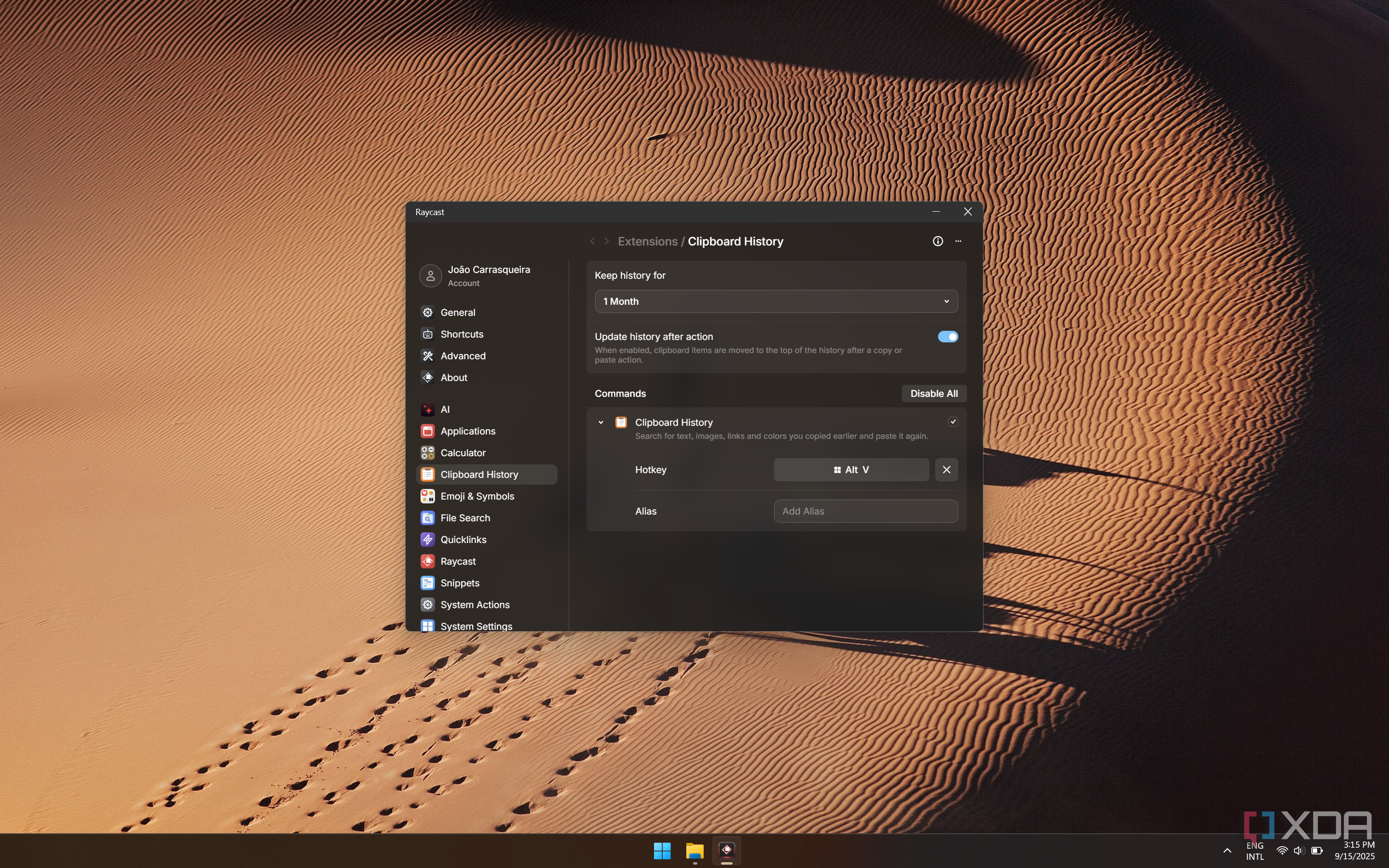Open the About sidebar icon
The image size is (1389, 868).
click(428, 378)
